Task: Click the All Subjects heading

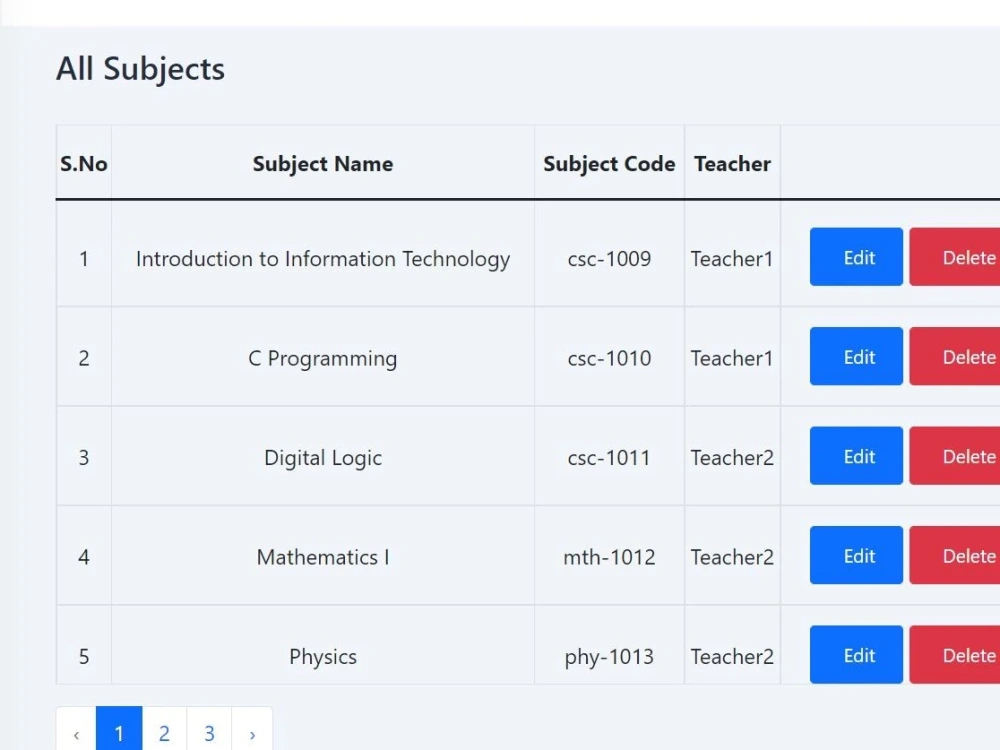Action: pos(140,68)
